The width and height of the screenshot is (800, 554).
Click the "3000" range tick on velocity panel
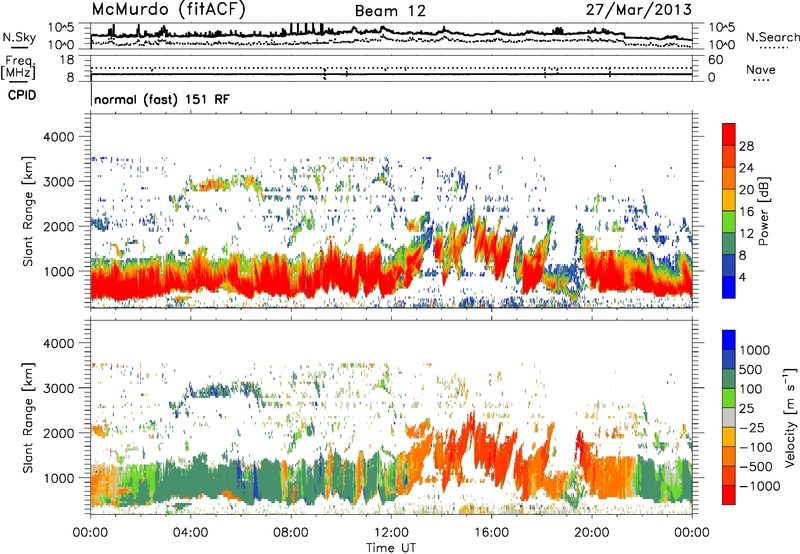click(59, 388)
